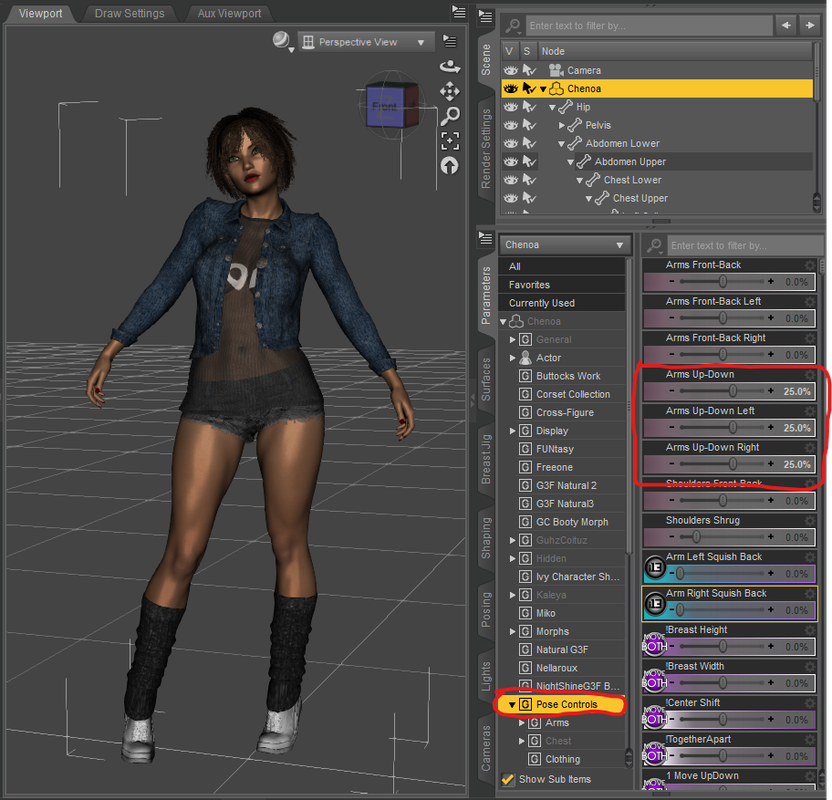Open gear settings for Shoulders Shrug

click(810, 520)
